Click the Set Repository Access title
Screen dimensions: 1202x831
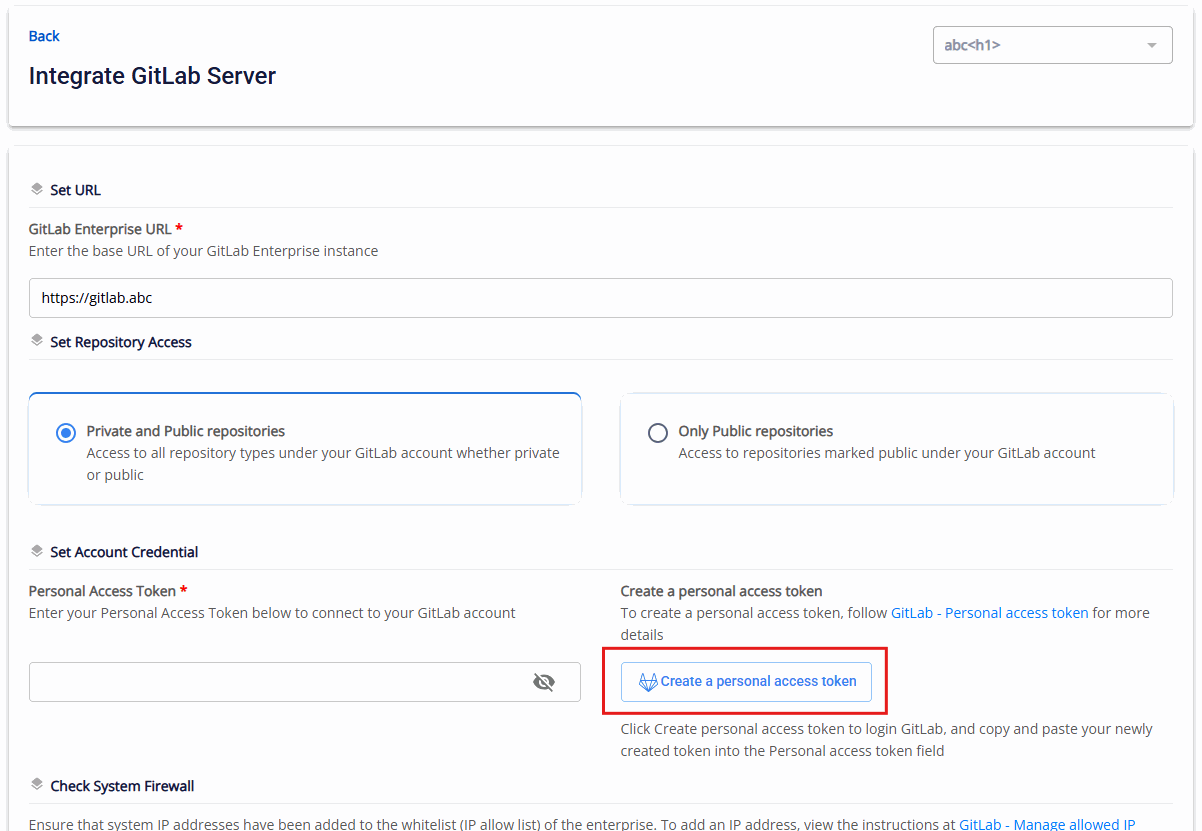pyautogui.click(x=121, y=342)
